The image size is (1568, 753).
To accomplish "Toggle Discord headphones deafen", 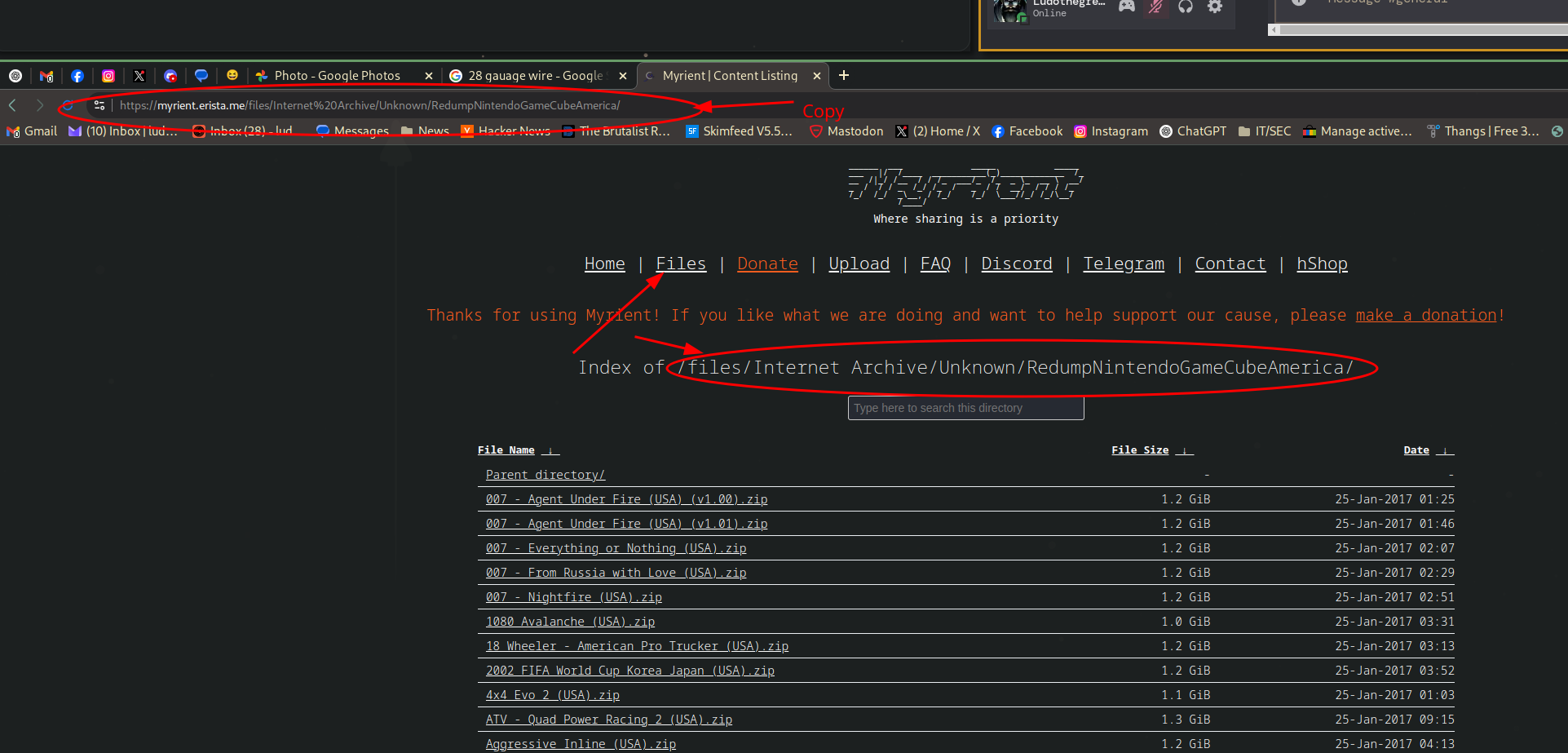I will click(1186, 7).
